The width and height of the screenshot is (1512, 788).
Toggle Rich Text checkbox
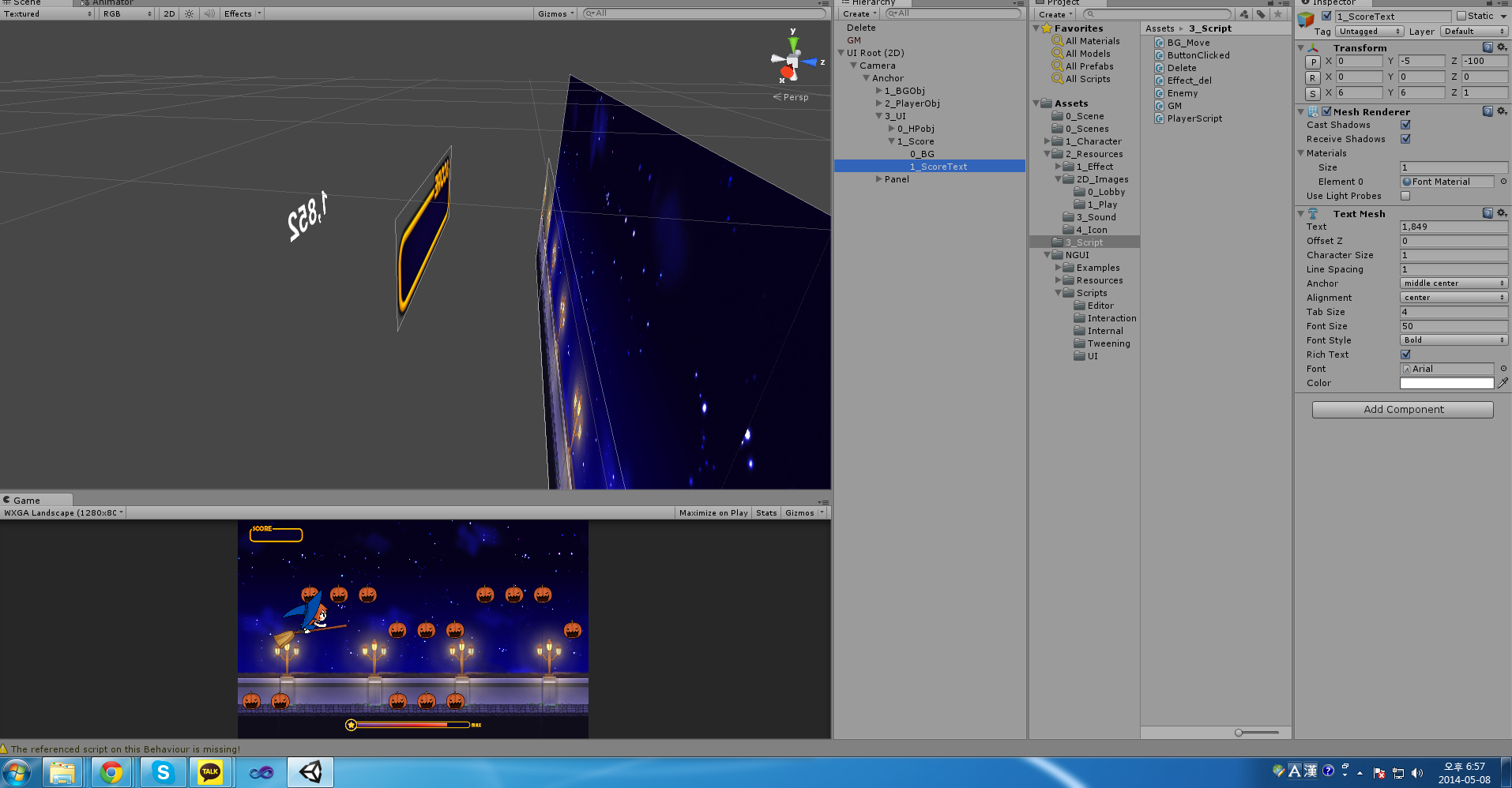tap(1405, 355)
